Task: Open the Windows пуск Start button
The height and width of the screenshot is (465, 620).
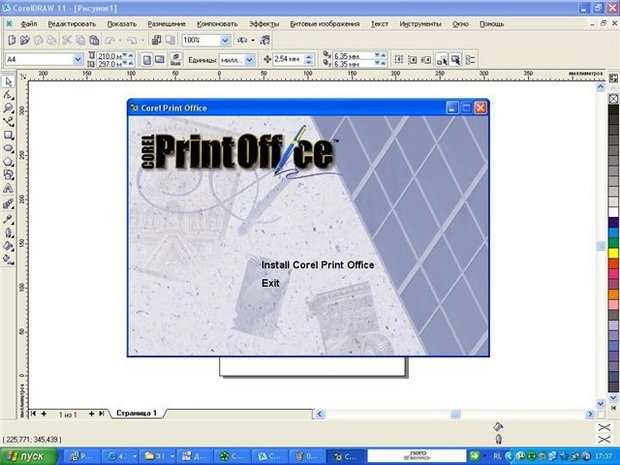Action: pyautogui.click(x=28, y=455)
